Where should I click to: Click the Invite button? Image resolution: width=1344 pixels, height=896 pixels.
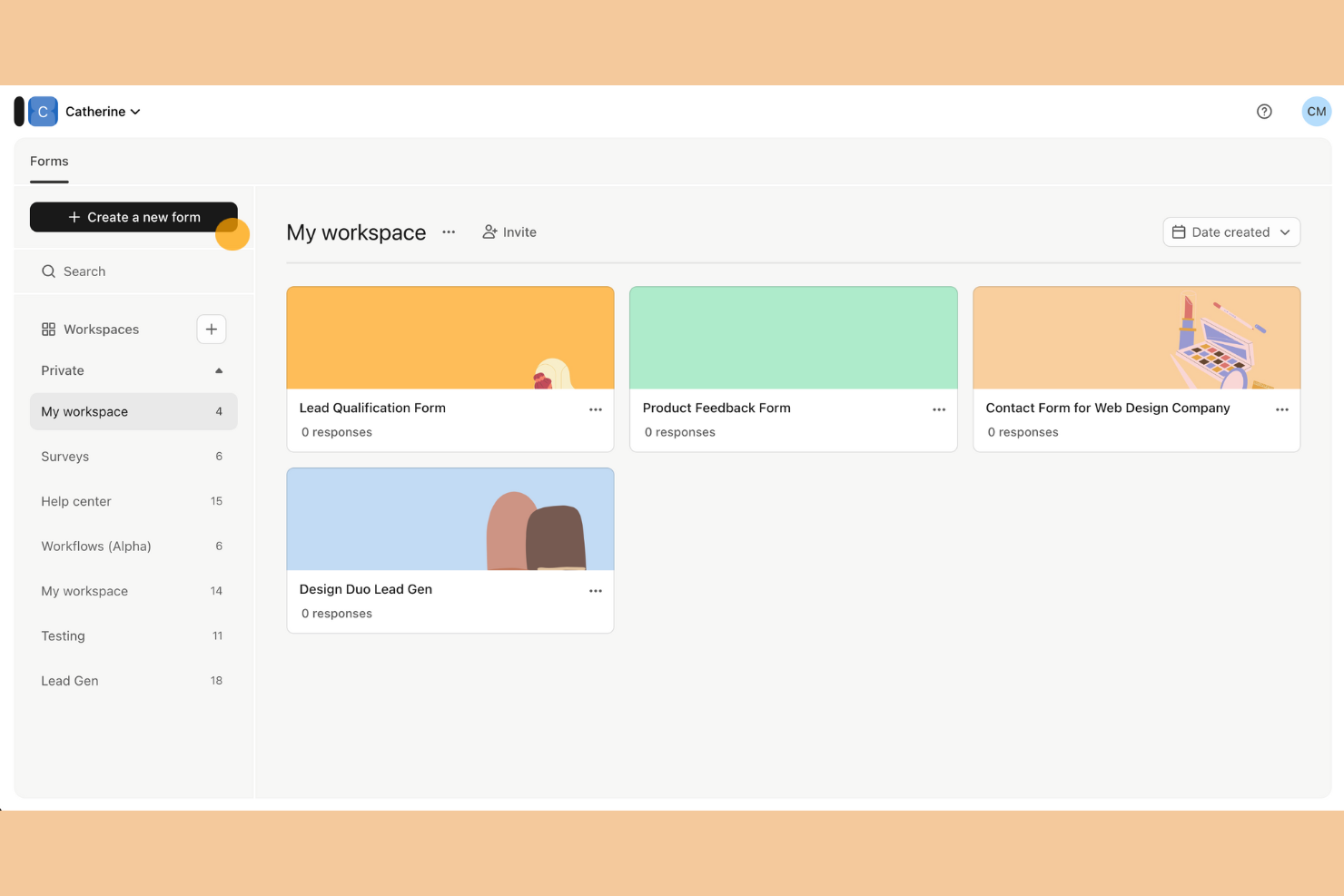click(x=509, y=232)
